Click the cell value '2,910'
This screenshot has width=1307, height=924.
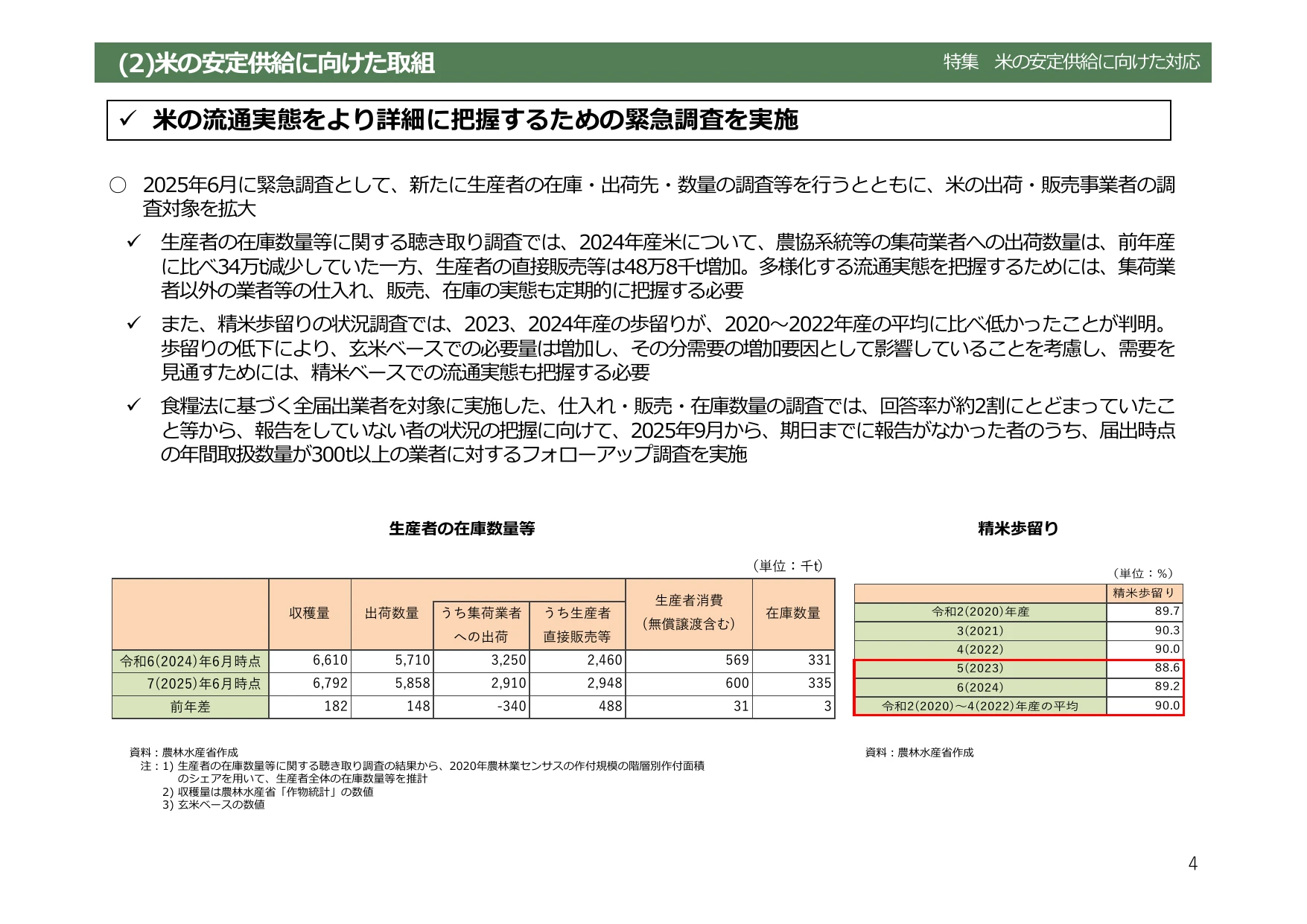coord(509,684)
